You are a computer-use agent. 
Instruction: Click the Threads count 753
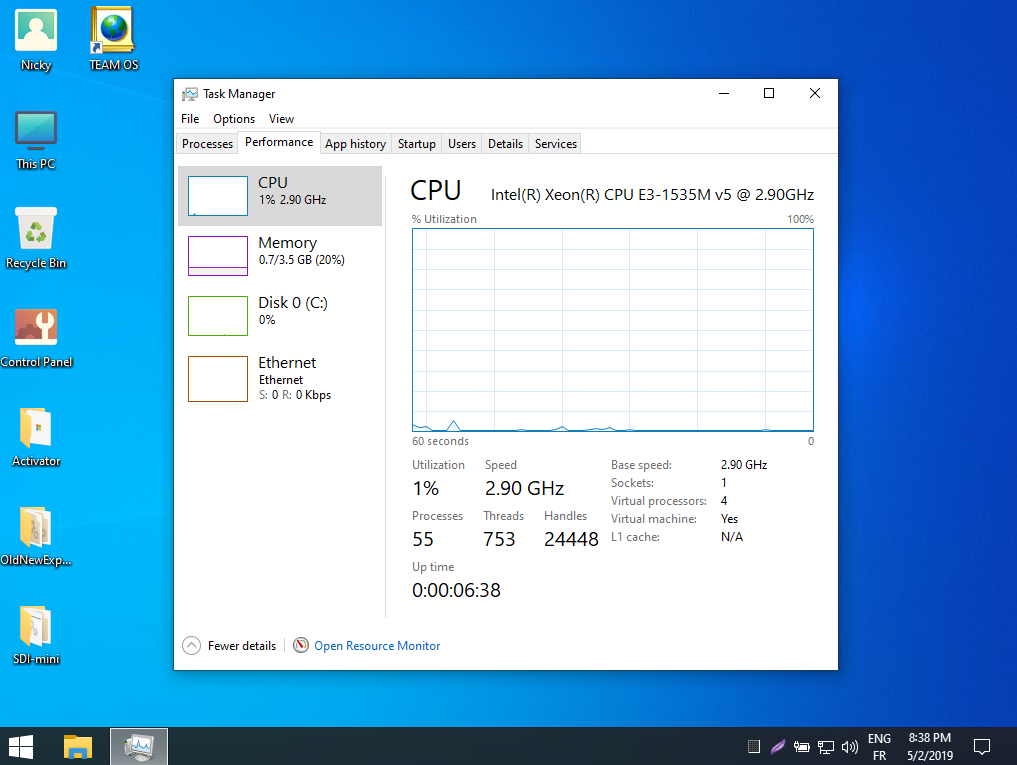(x=499, y=539)
